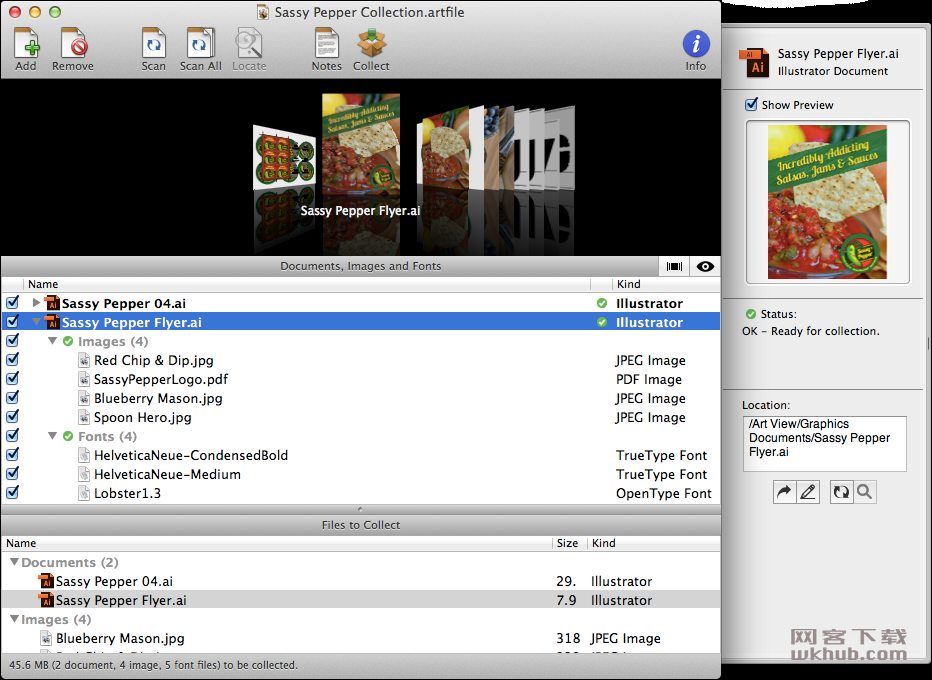Click the Locate magnifier toolbar icon
Image resolution: width=932 pixels, height=680 pixels.
248,43
